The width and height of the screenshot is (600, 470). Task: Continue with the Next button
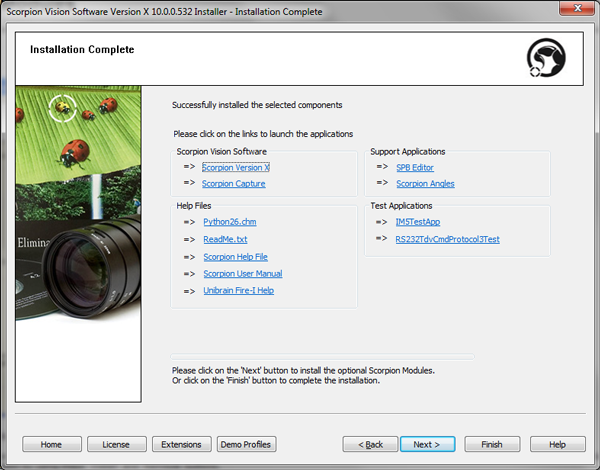427,444
